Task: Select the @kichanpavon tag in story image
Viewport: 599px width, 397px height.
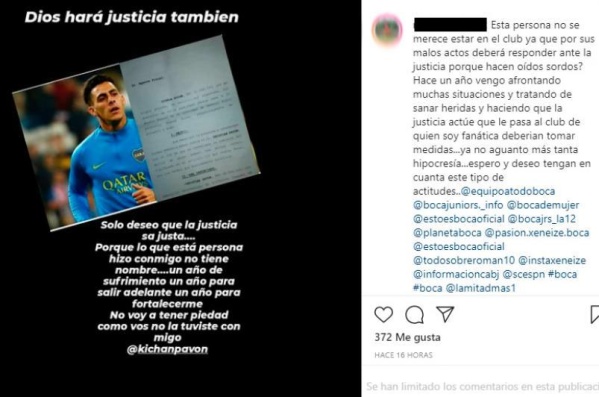Action: tap(167, 349)
